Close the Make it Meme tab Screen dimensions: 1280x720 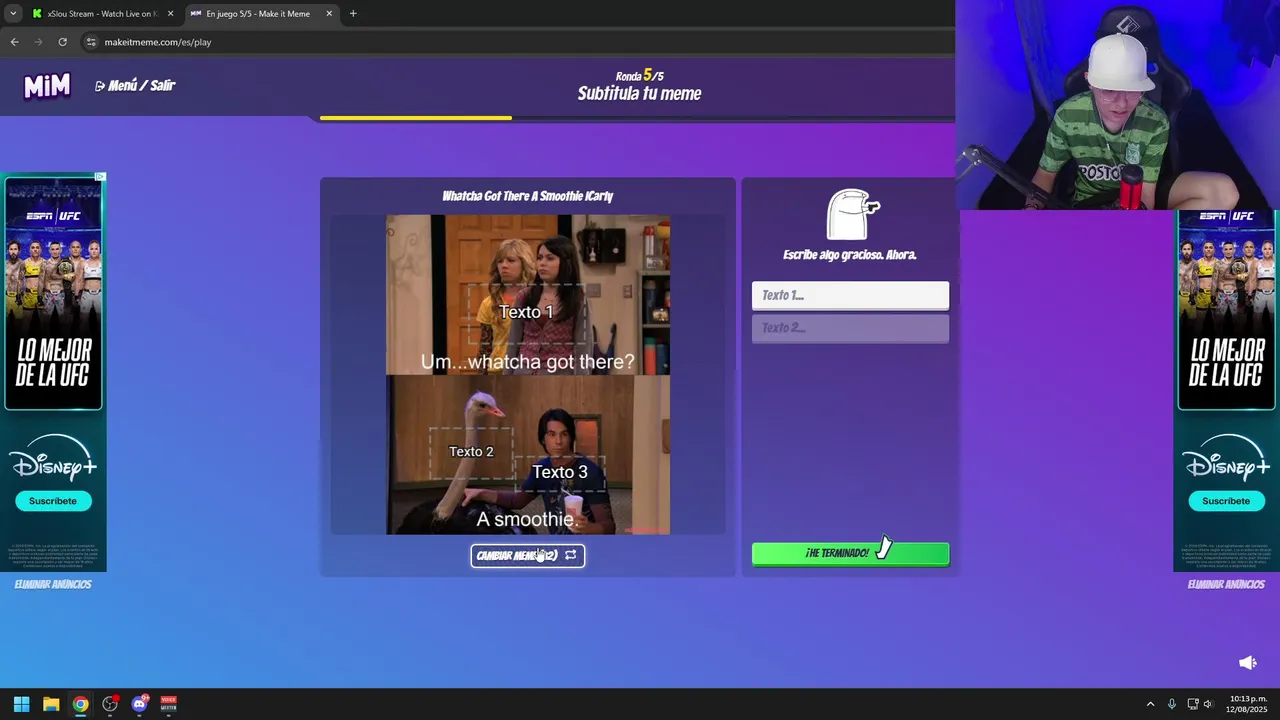pos(329,14)
